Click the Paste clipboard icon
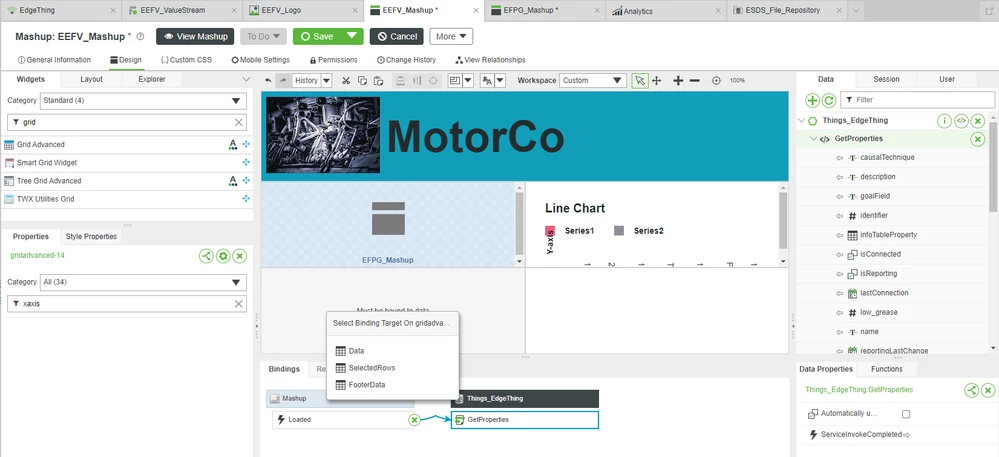Image resolution: width=999 pixels, height=457 pixels. 378,80
